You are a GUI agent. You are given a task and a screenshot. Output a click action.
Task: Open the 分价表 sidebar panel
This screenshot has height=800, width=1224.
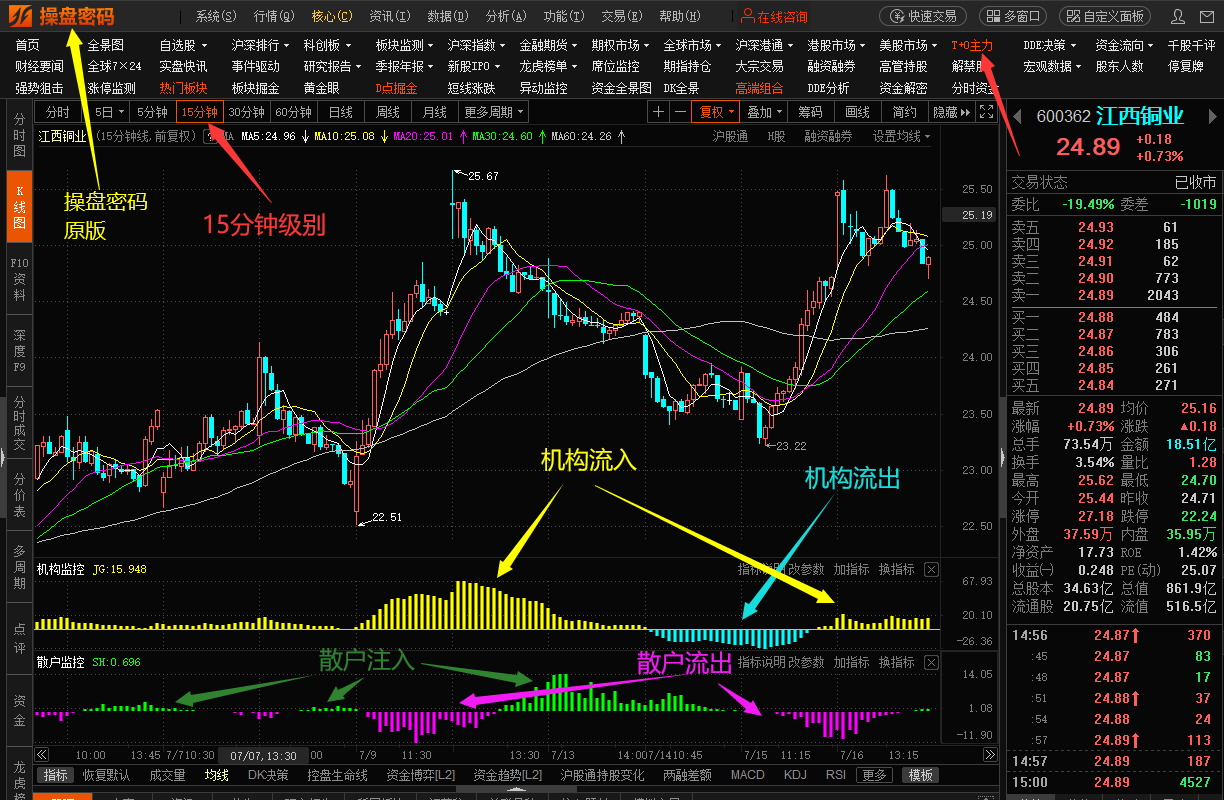tap(19, 496)
